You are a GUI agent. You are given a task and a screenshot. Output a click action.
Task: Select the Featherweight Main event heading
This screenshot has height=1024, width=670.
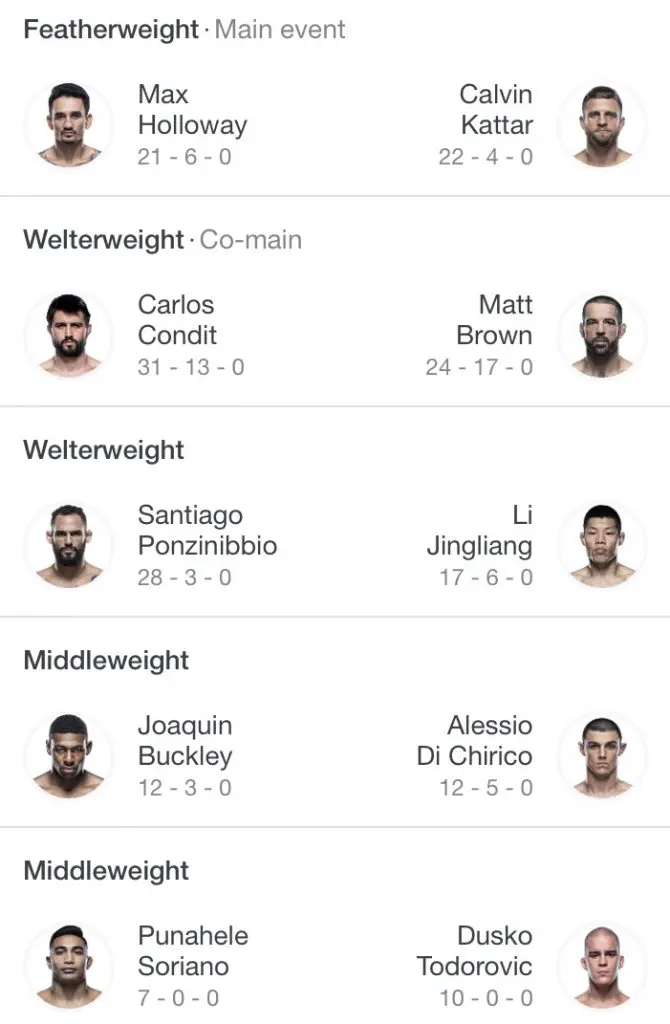point(184,30)
